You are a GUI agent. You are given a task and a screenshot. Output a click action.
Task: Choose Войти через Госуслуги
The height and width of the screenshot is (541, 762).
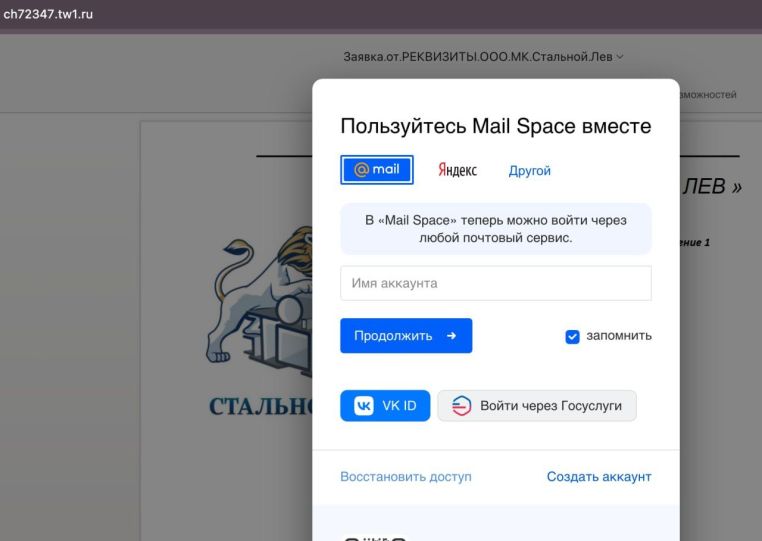(x=537, y=406)
